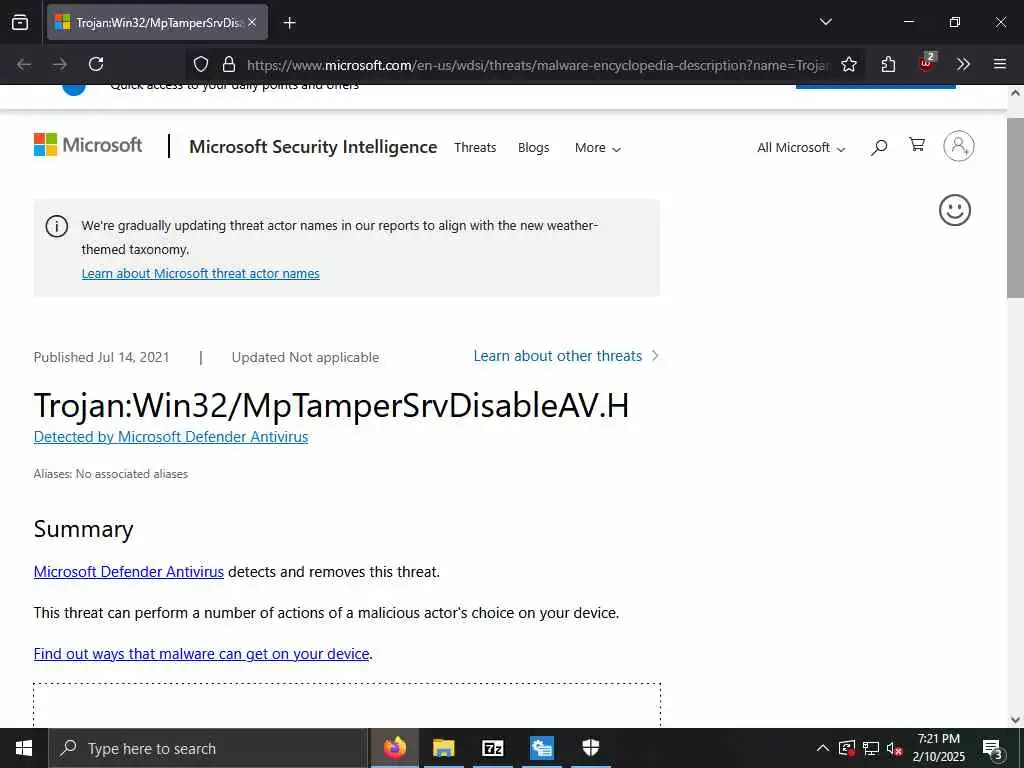The image size is (1024, 768).
Task: Open the Threats menu item
Action: pos(475,148)
